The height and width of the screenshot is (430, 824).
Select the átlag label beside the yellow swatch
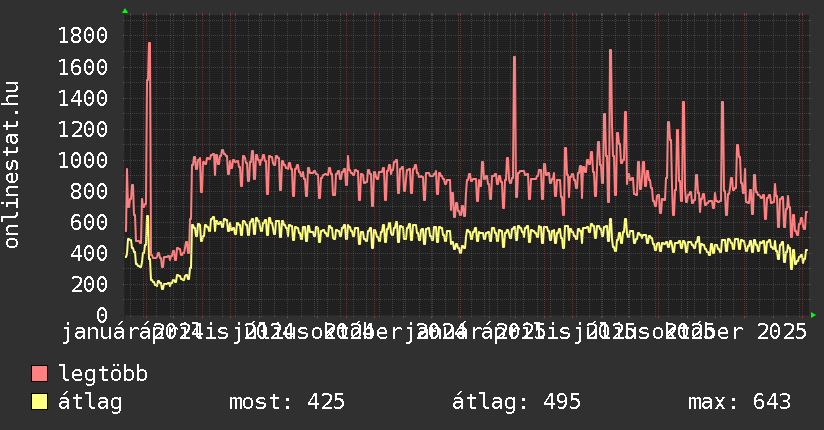point(90,402)
